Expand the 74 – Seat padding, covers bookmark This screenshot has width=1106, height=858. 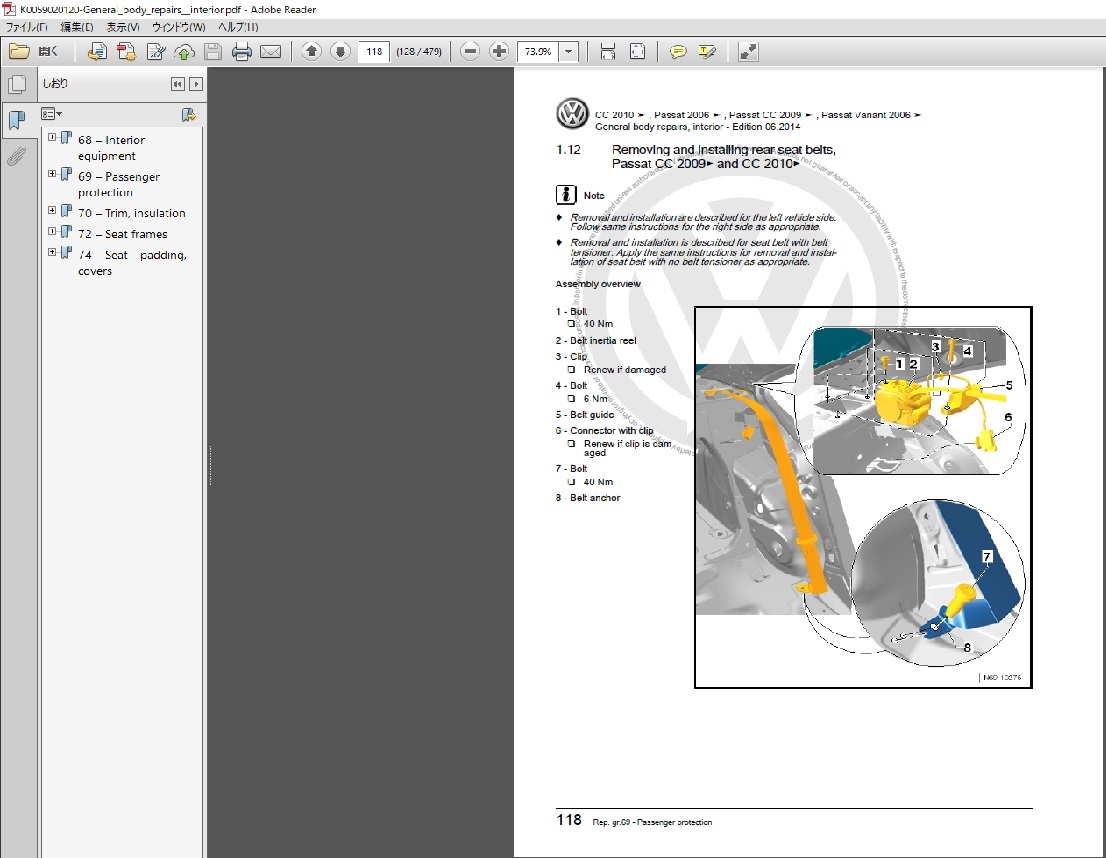pos(52,252)
